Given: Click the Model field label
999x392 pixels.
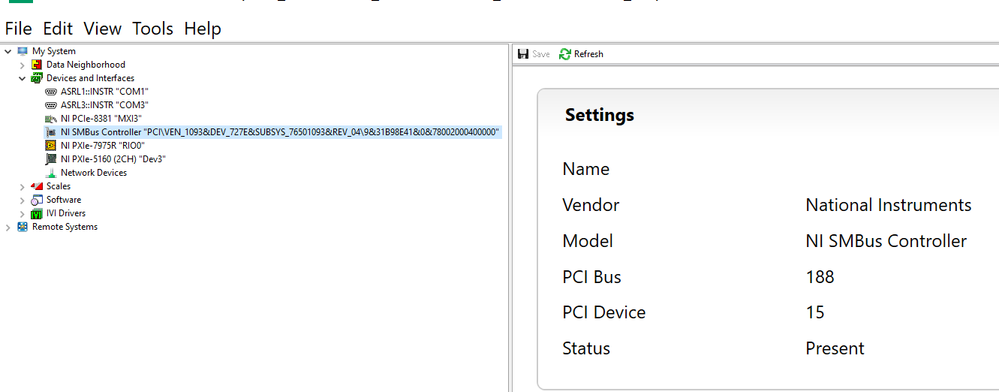Looking at the screenshot, I should pos(587,241).
